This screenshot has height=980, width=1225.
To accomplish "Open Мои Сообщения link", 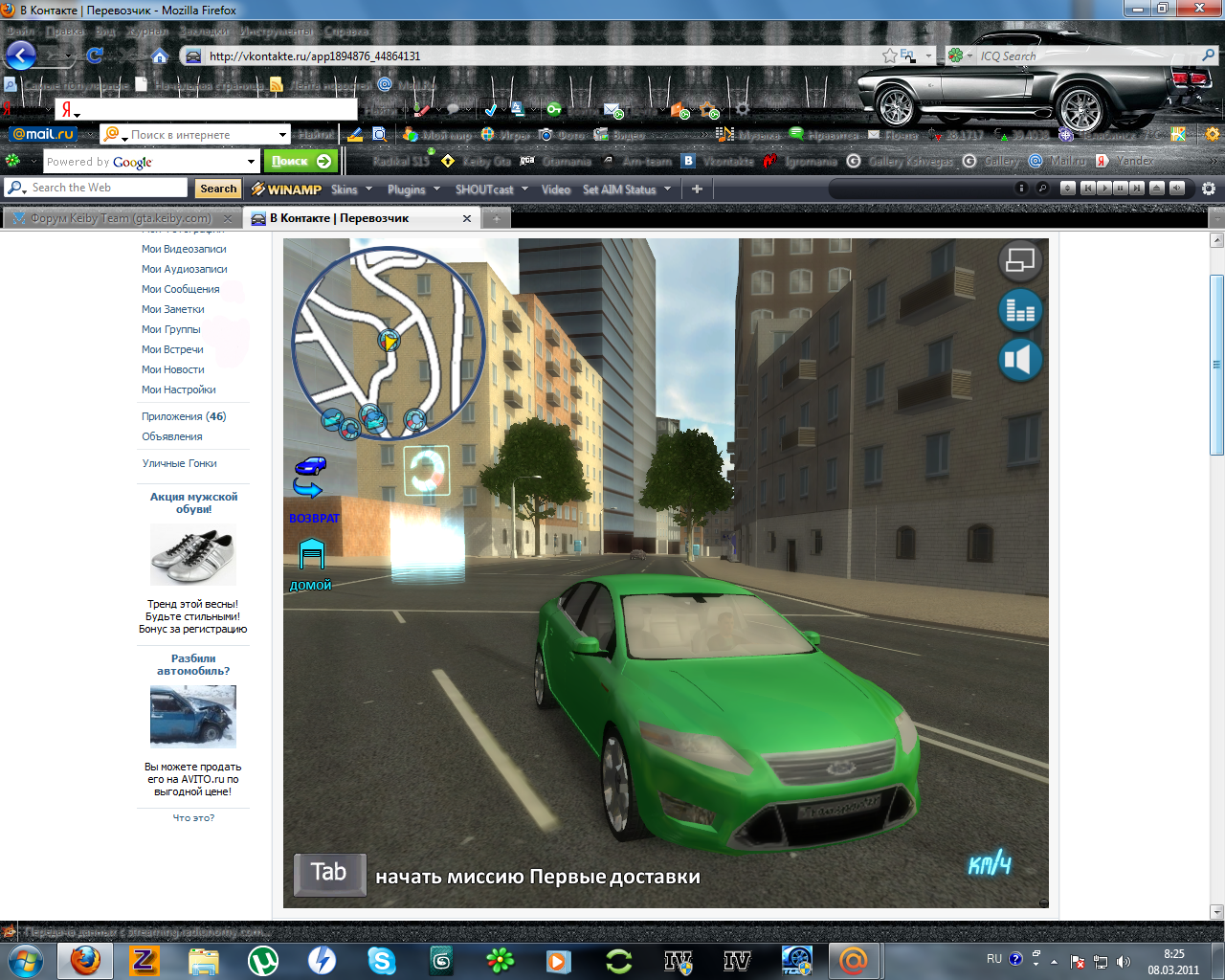I will click(x=181, y=289).
